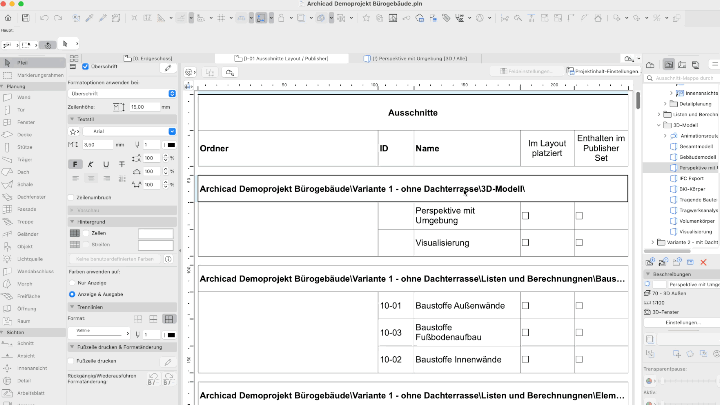The height and width of the screenshot is (405, 720).
Task: Select the Schnitt tool in Sichten
Action: click(22, 343)
